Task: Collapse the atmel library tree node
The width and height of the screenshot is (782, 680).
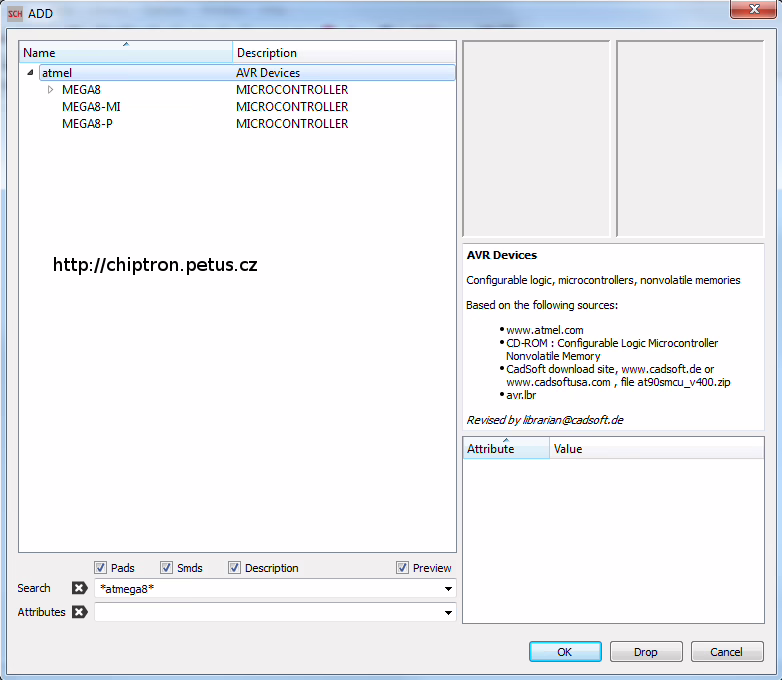Action: click(31, 73)
